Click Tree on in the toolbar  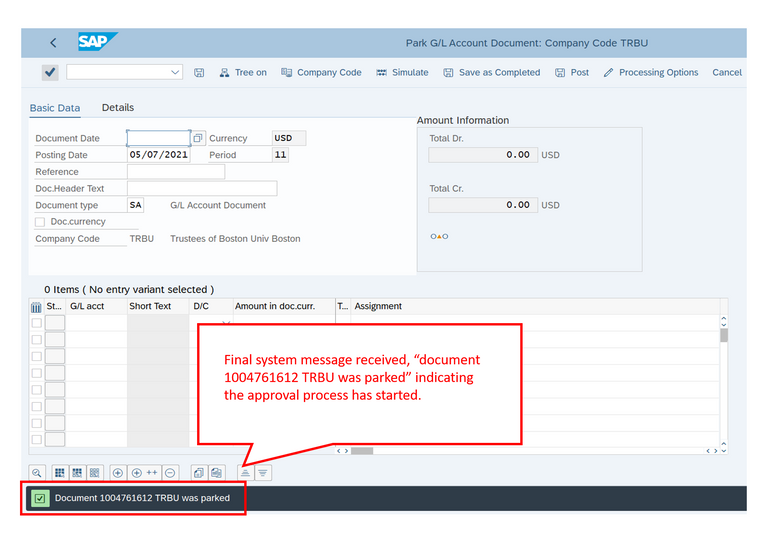[243, 73]
